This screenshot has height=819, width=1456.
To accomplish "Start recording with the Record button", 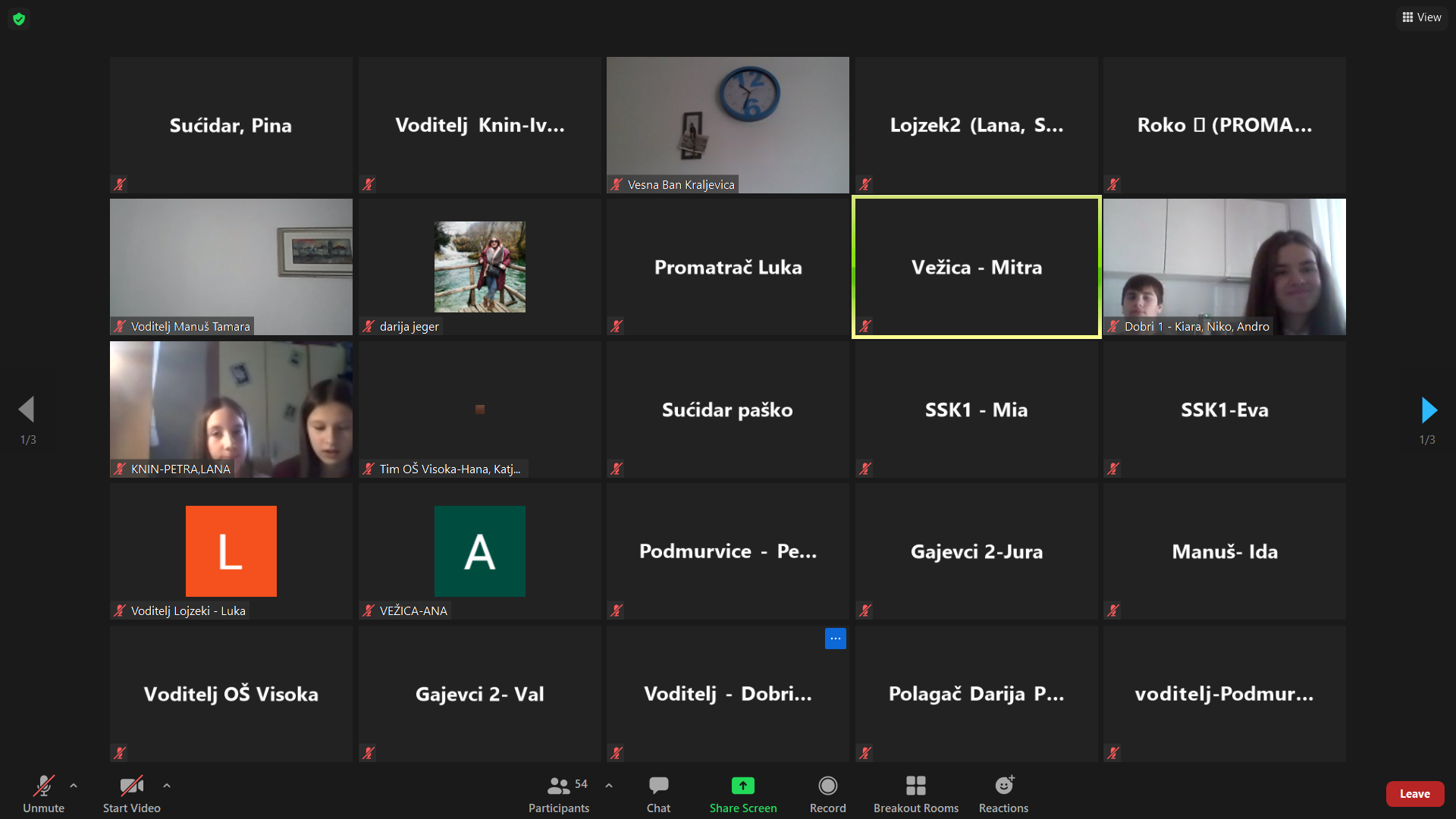I will (x=827, y=793).
